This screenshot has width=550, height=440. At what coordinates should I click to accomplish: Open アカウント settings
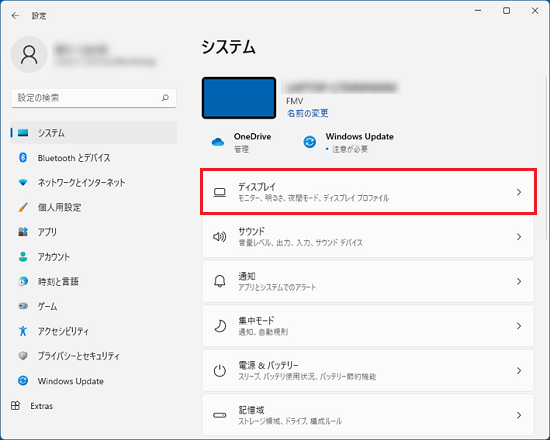click(x=94, y=257)
